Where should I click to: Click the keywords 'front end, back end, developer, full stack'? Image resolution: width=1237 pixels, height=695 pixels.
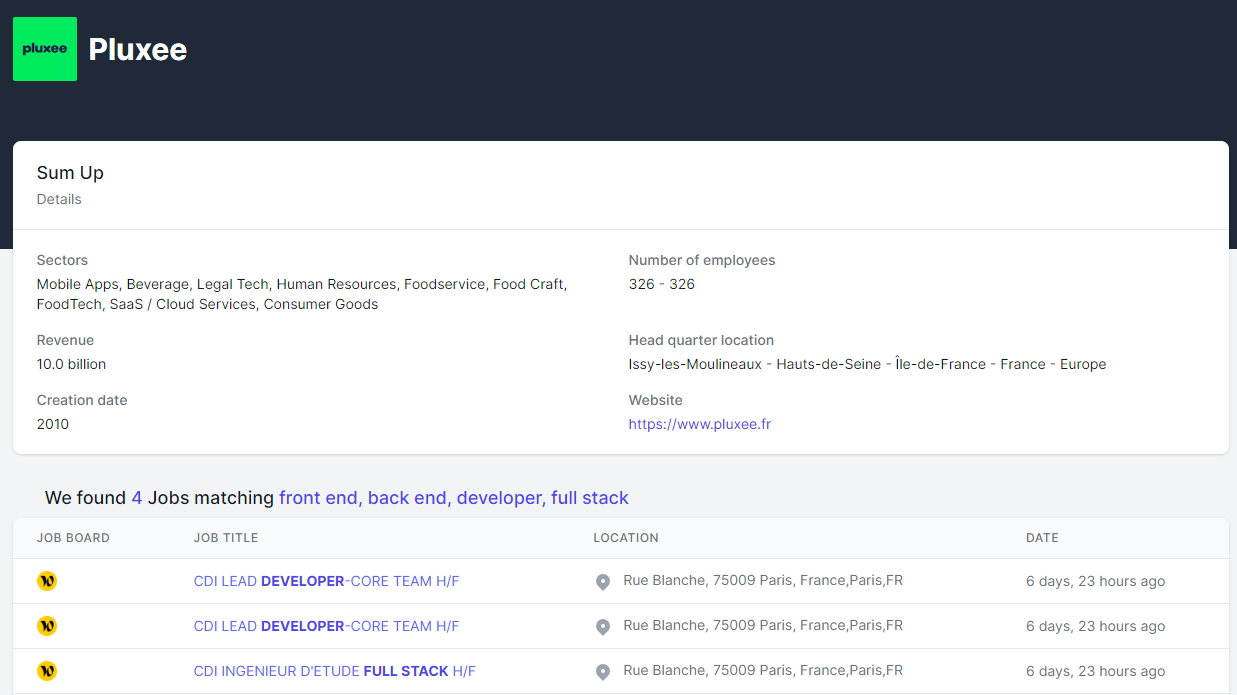pyautogui.click(x=454, y=498)
